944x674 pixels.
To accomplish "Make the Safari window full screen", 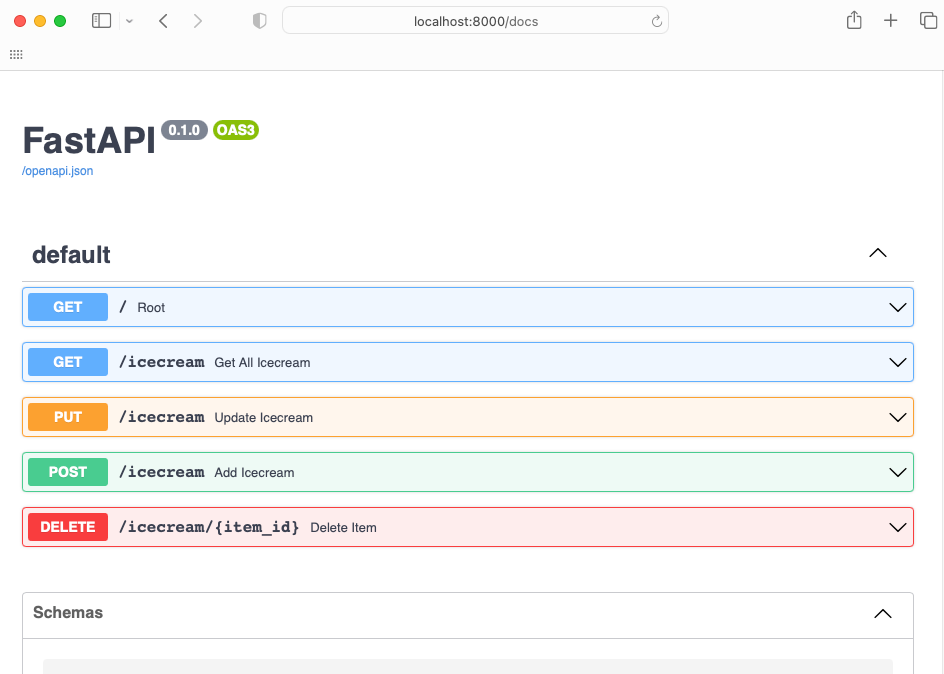I will coord(60,21).
